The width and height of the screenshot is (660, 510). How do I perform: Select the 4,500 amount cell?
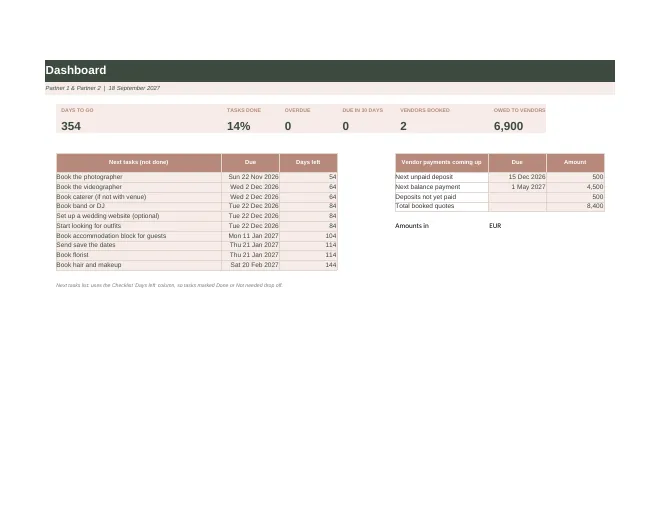(x=575, y=187)
